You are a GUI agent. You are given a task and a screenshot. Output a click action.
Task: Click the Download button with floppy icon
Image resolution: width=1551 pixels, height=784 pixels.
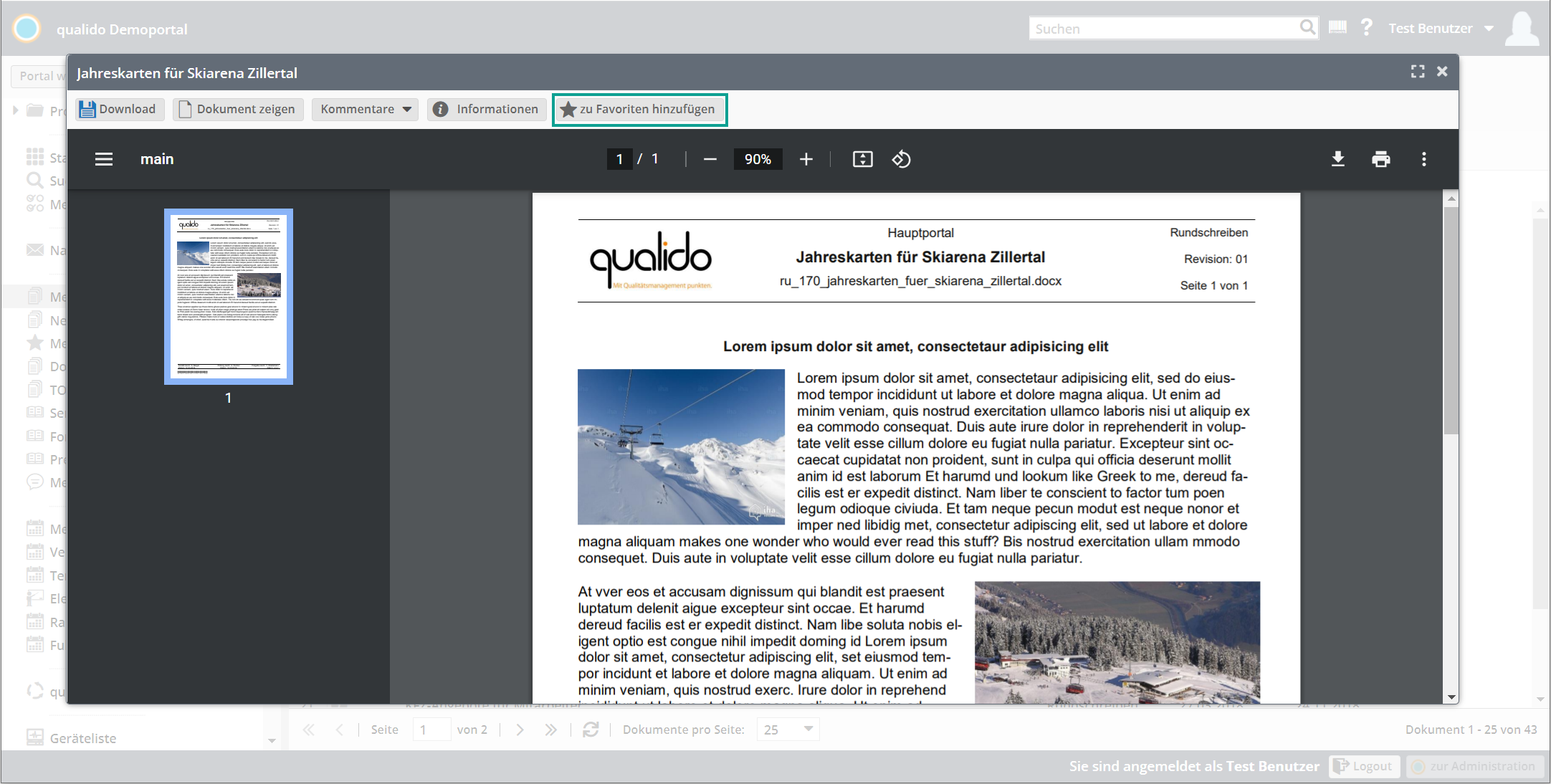click(120, 109)
